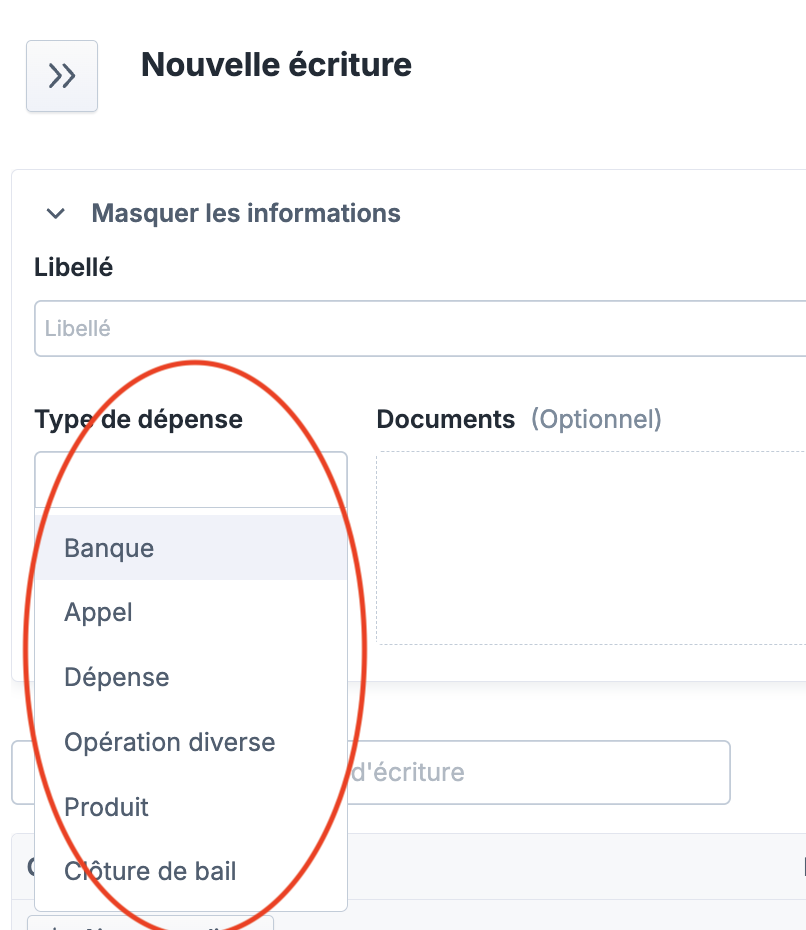Click the 'Nouvelle écriture' page title
This screenshot has height=930, width=806.
pos(276,65)
